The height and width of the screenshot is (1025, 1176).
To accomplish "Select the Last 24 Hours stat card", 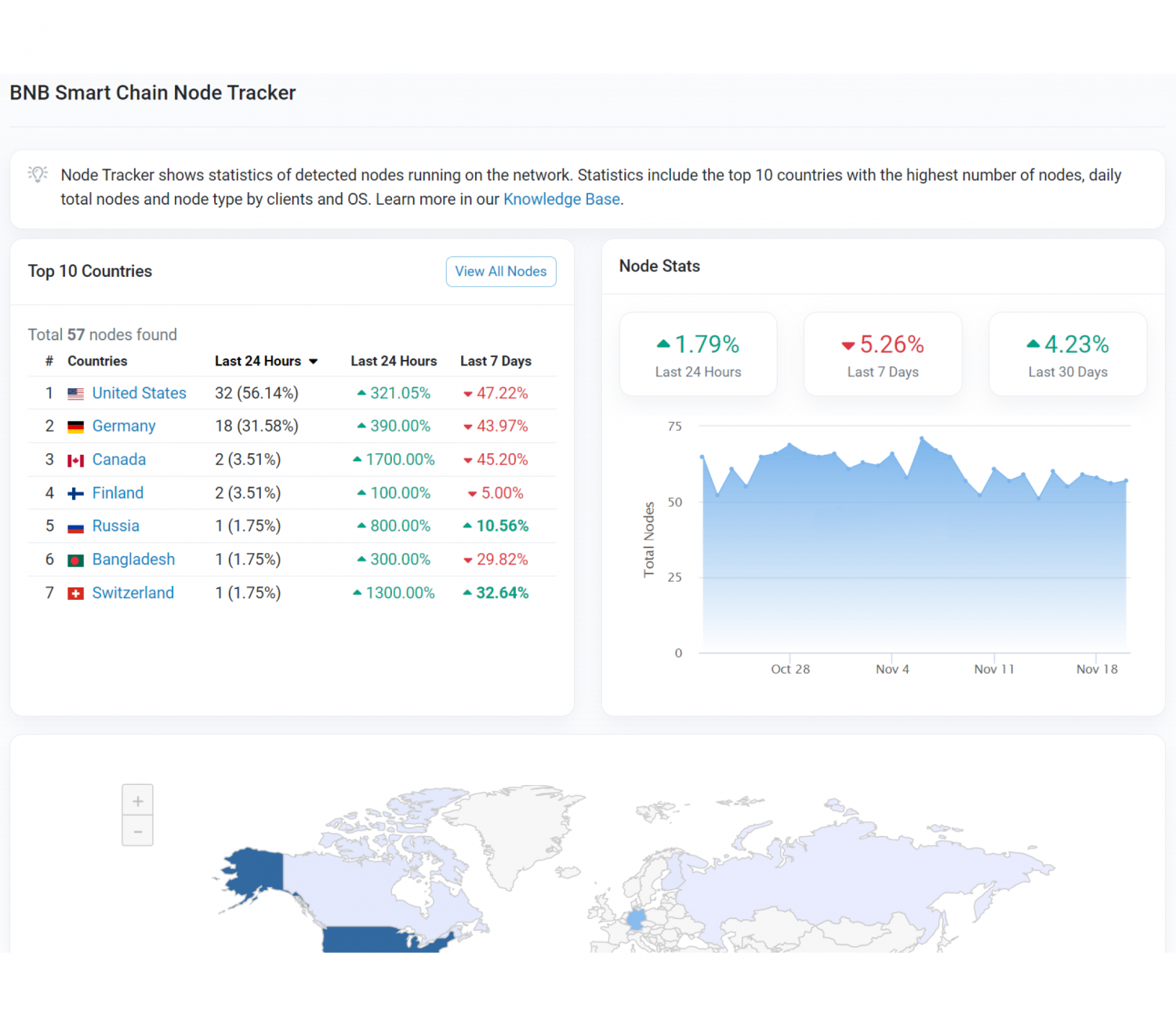I will [x=698, y=354].
